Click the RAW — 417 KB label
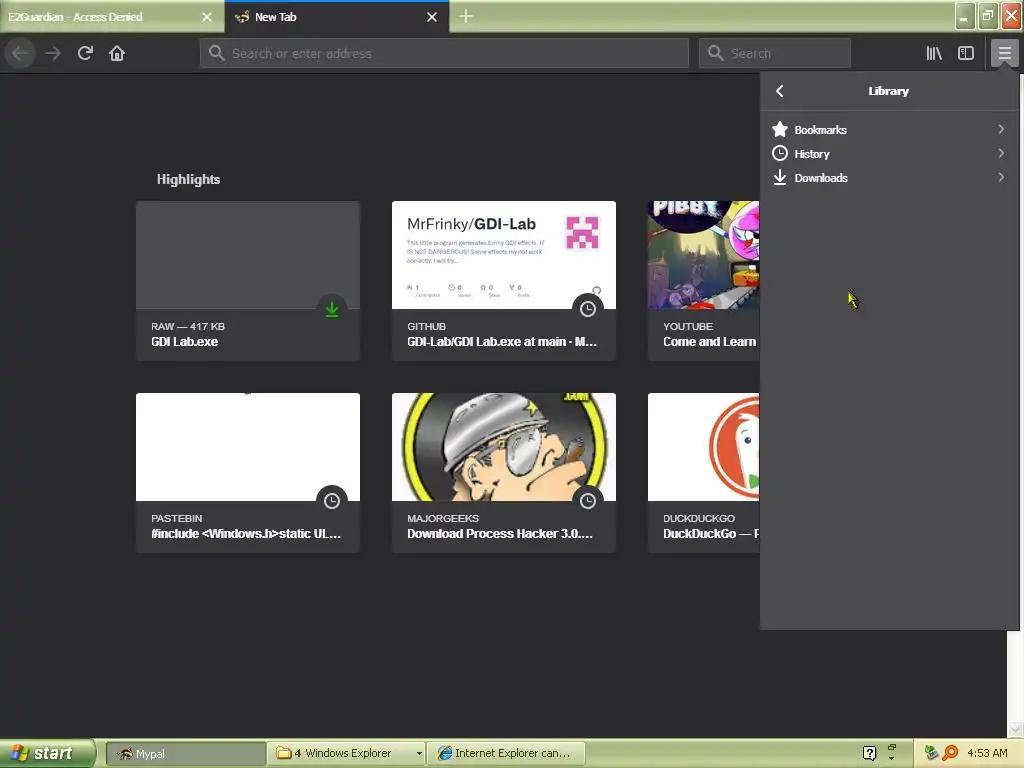The height and width of the screenshot is (768, 1024). click(x=188, y=326)
